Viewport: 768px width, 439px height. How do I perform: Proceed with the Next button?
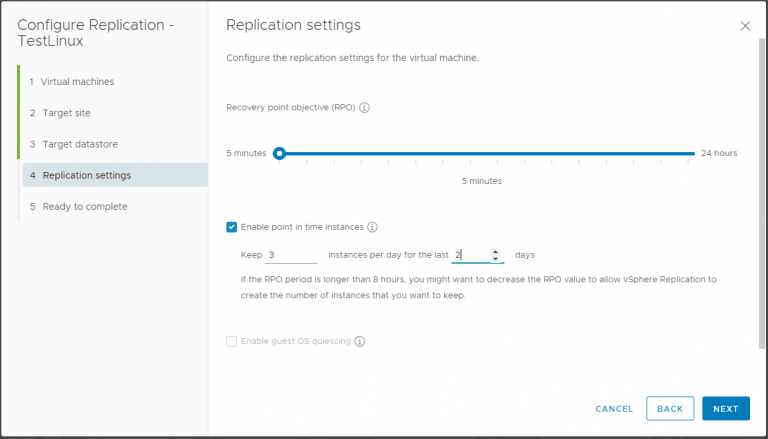(x=725, y=408)
